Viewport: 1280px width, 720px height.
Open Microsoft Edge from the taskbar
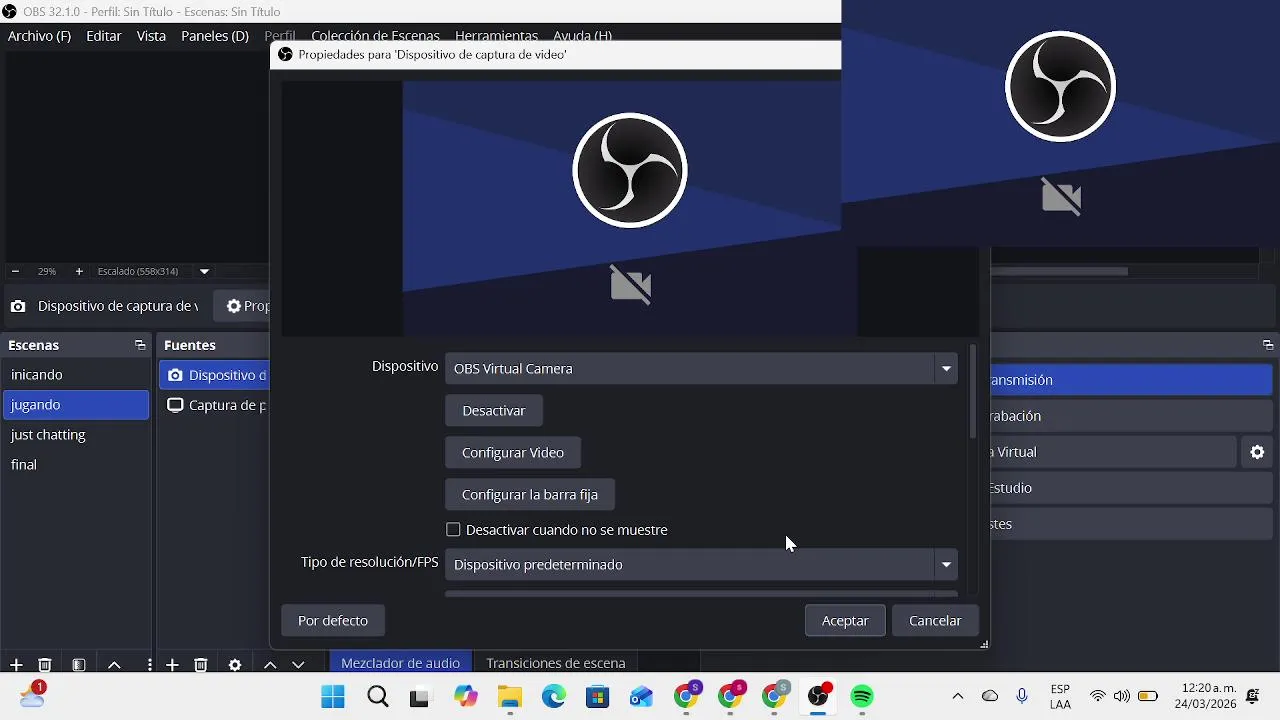tap(553, 696)
